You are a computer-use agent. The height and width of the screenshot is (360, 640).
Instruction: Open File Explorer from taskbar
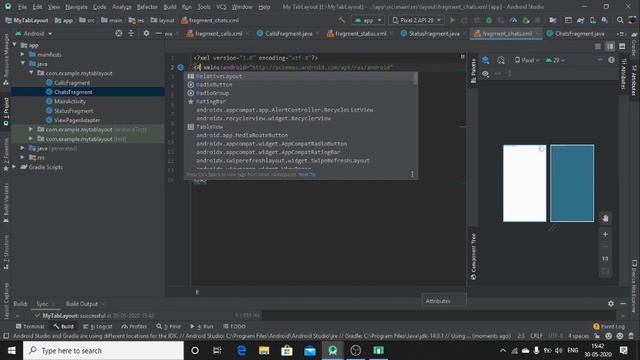(x=264, y=350)
